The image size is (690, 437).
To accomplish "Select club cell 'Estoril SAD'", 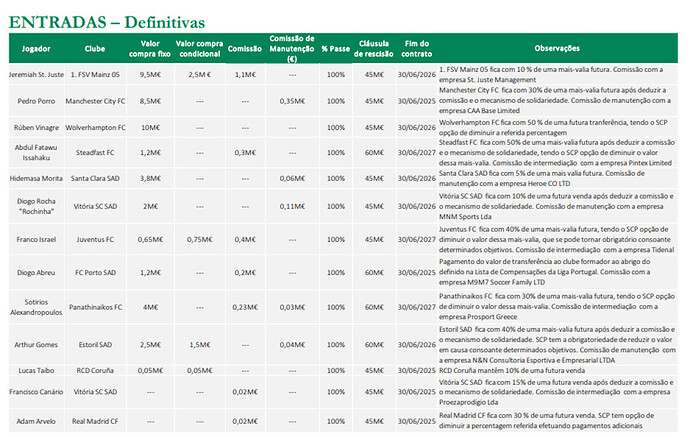I will (95, 345).
